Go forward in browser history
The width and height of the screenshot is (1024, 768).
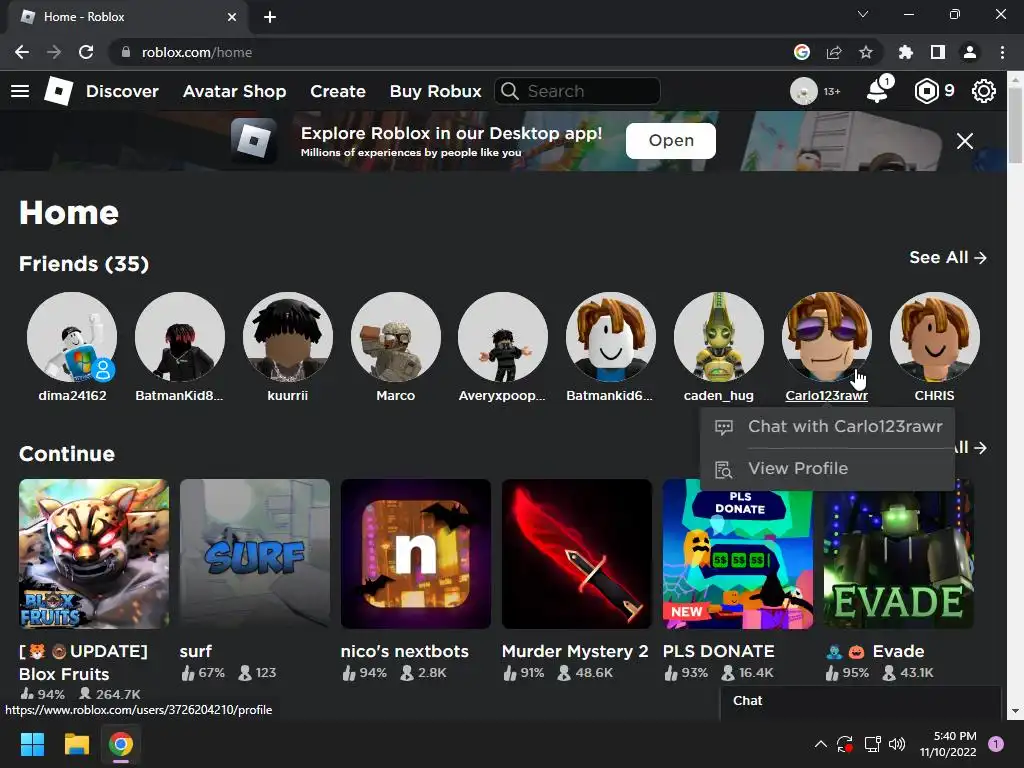(x=54, y=52)
